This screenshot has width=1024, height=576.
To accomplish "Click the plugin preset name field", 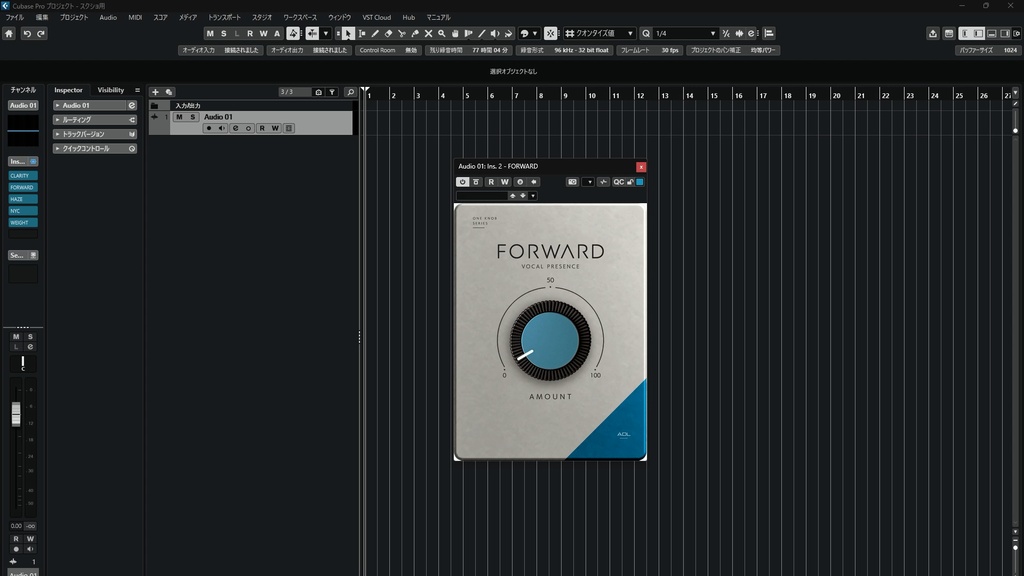I will [482, 196].
